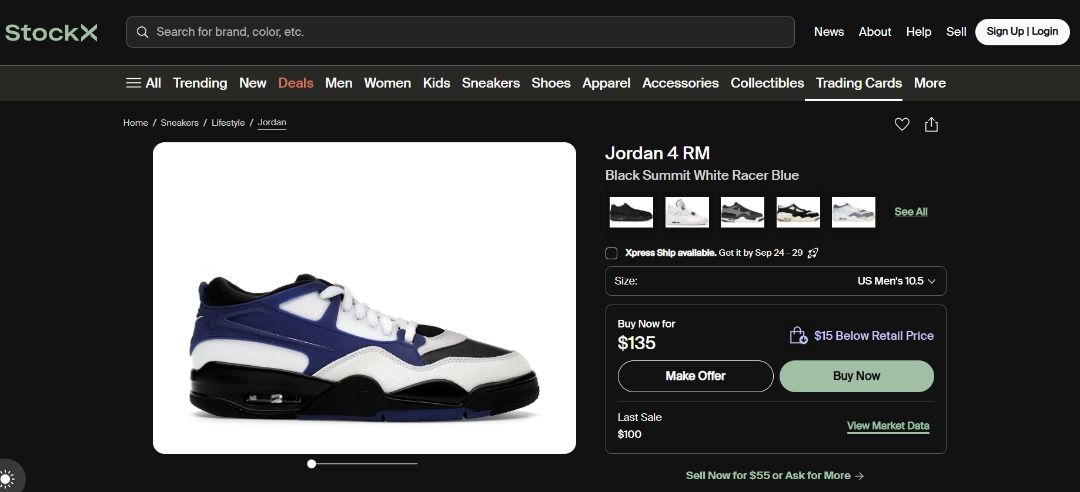Select the Trending menu item
Image resolution: width=1080 pixels, height=492 pixels.
pyautogui.click(x=200, y=83)
